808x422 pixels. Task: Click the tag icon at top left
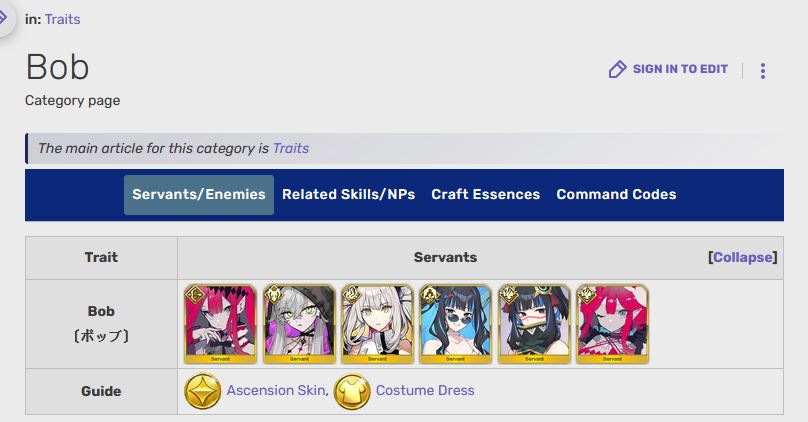[3, 19]
